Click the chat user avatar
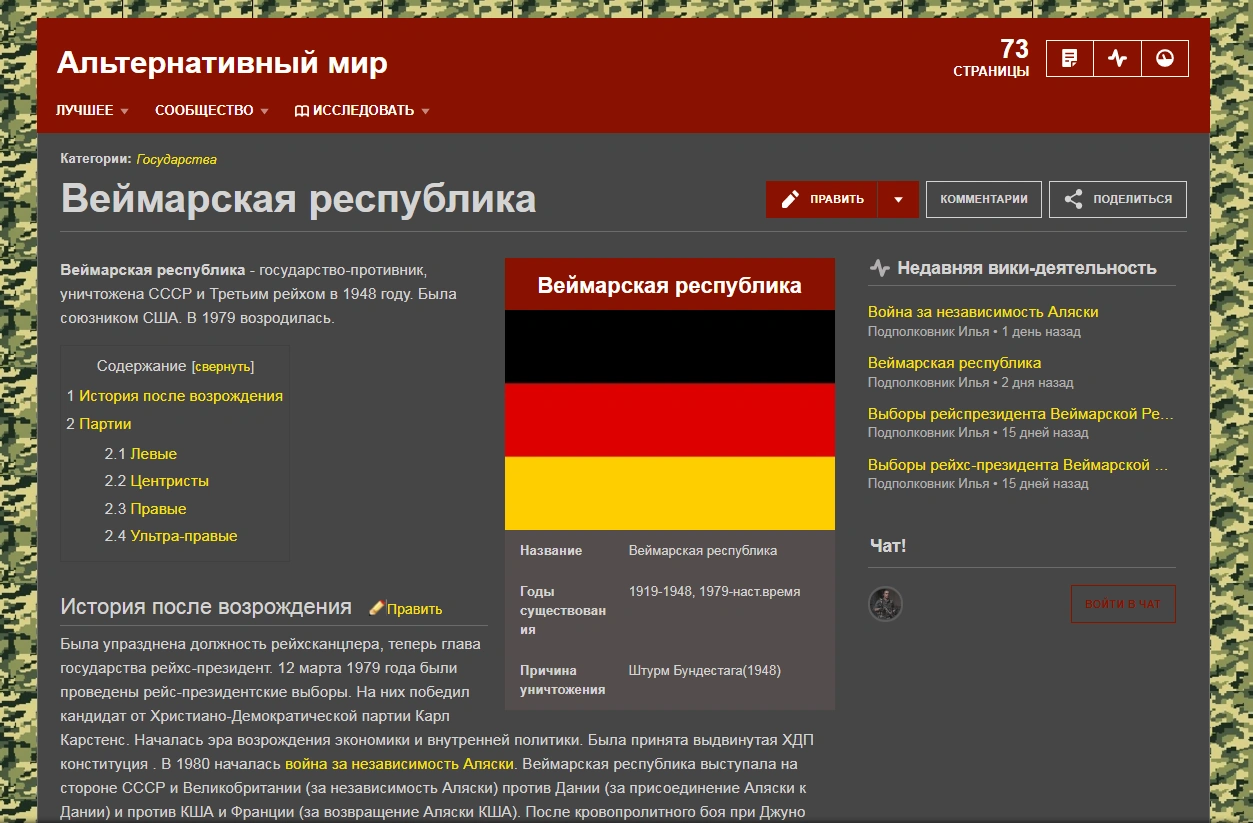The width and height of the screenshot is (1253, 823). 885,604
